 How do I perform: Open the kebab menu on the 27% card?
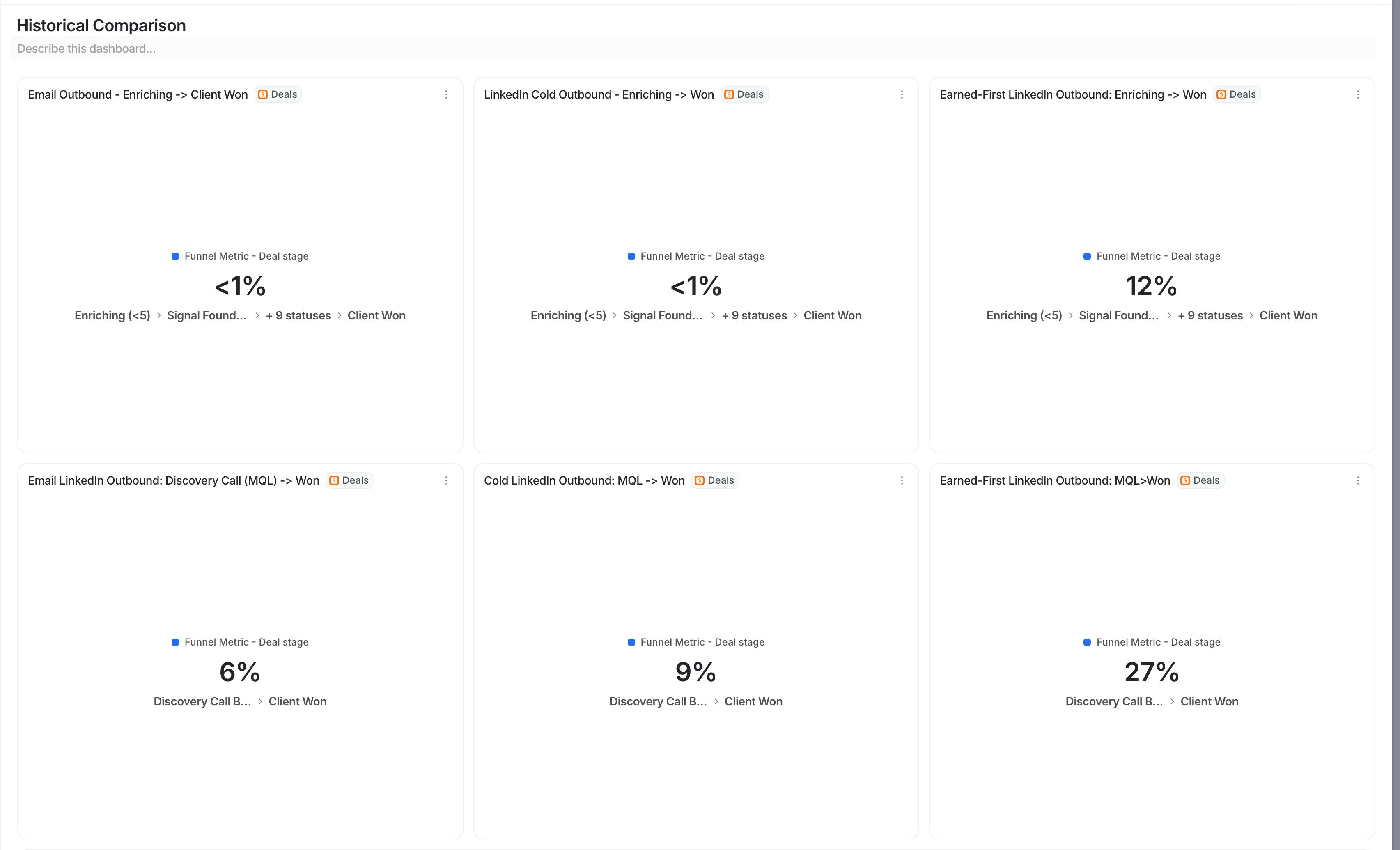[x=1359, y=480]
